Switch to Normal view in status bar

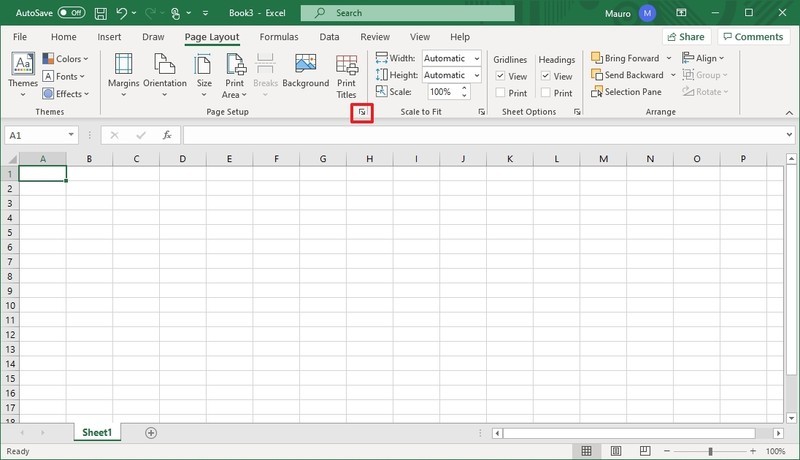click(x=587, y=451)
